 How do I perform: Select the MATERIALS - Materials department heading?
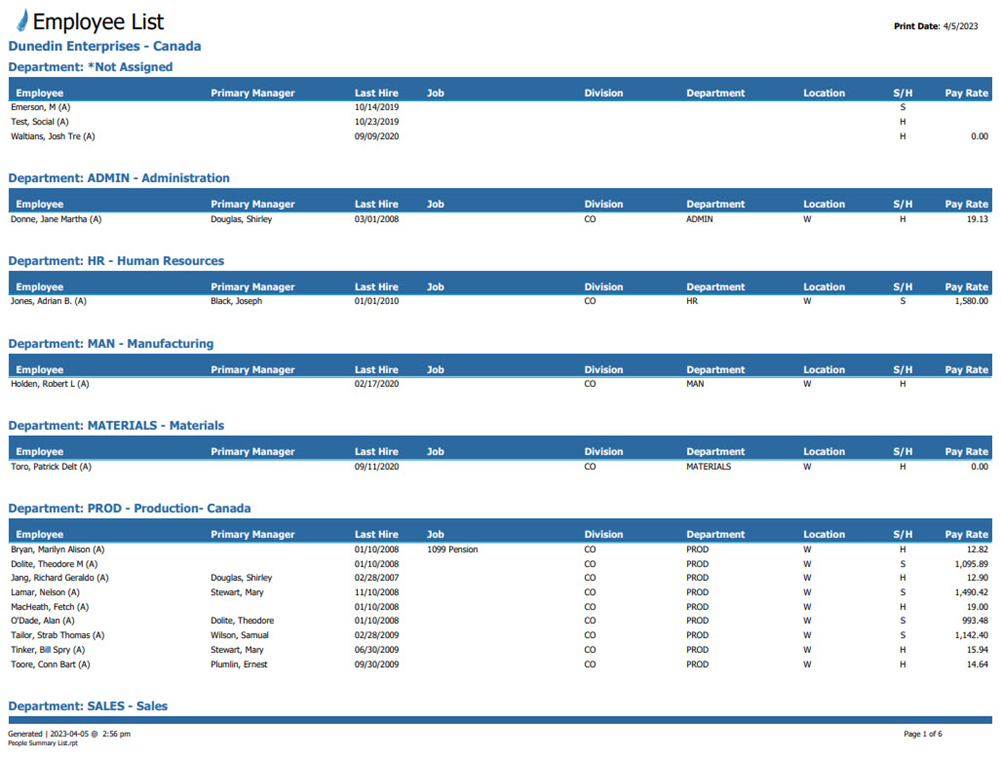[116, 426]
